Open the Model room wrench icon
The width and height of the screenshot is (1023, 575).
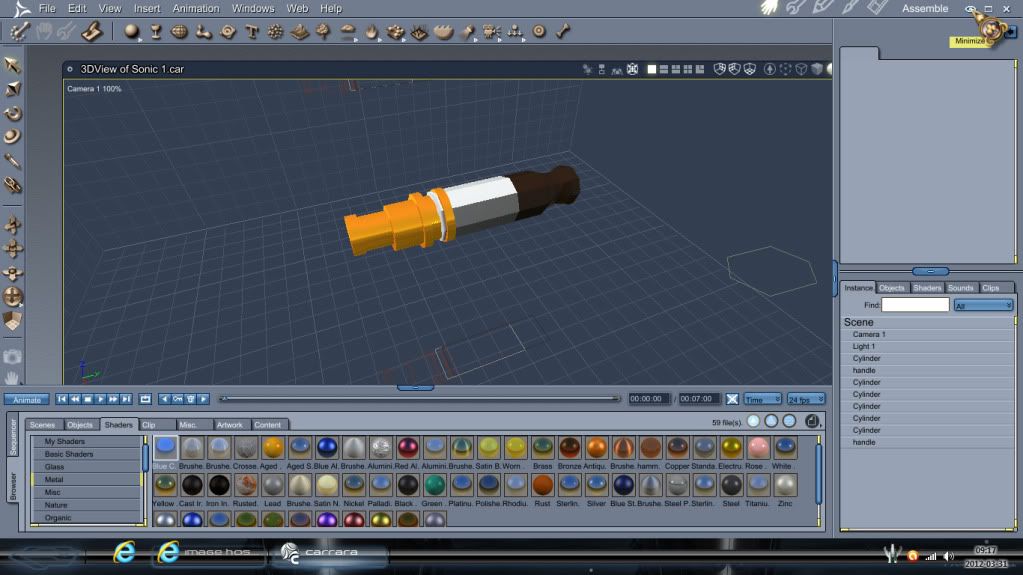796,8
